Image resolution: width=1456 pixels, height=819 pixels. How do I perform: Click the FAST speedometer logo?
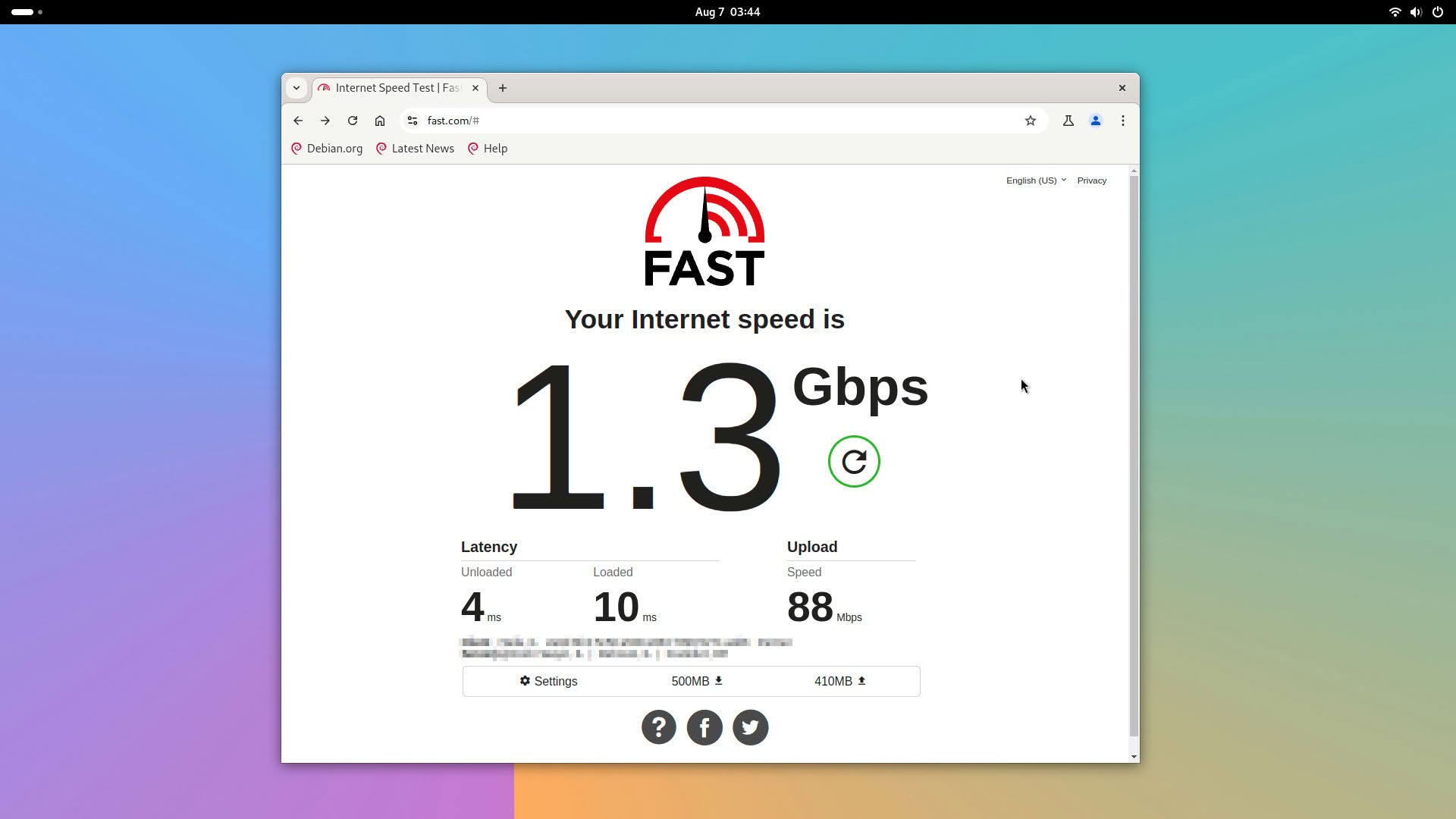704,231
